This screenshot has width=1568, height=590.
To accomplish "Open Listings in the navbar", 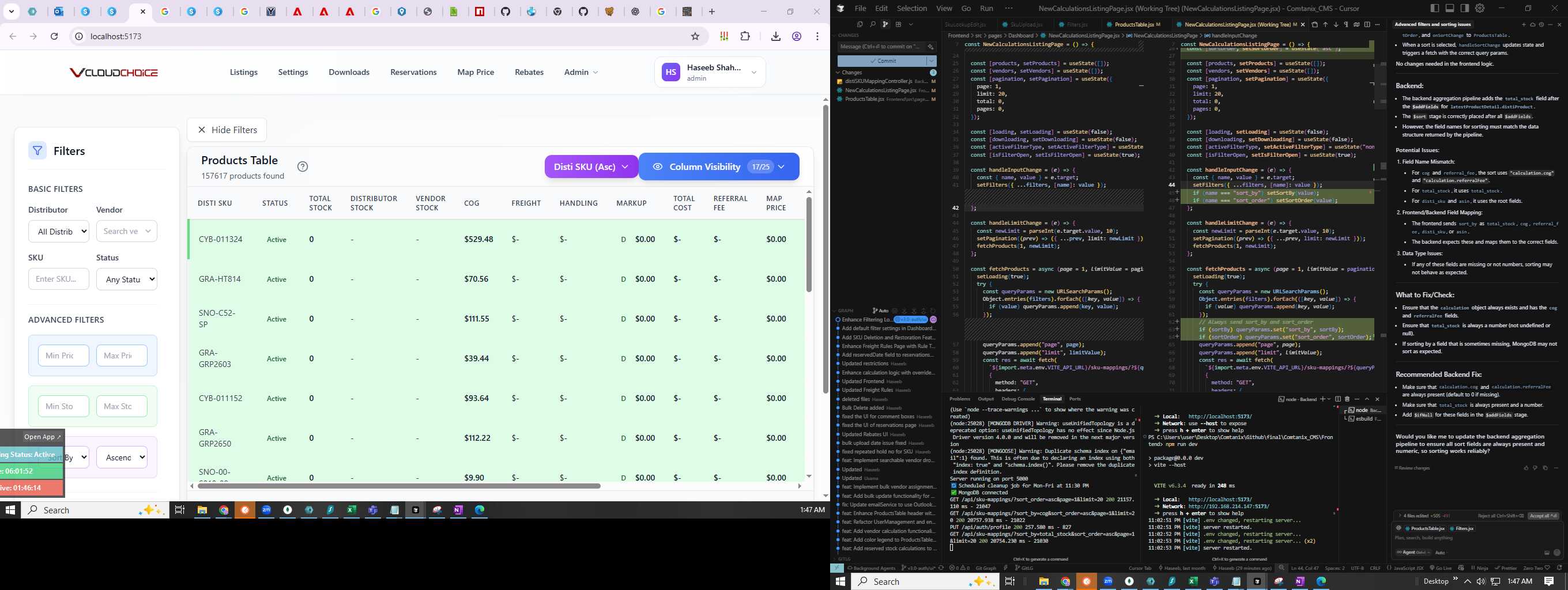I will pyautogui.click(x=243, y=72).
